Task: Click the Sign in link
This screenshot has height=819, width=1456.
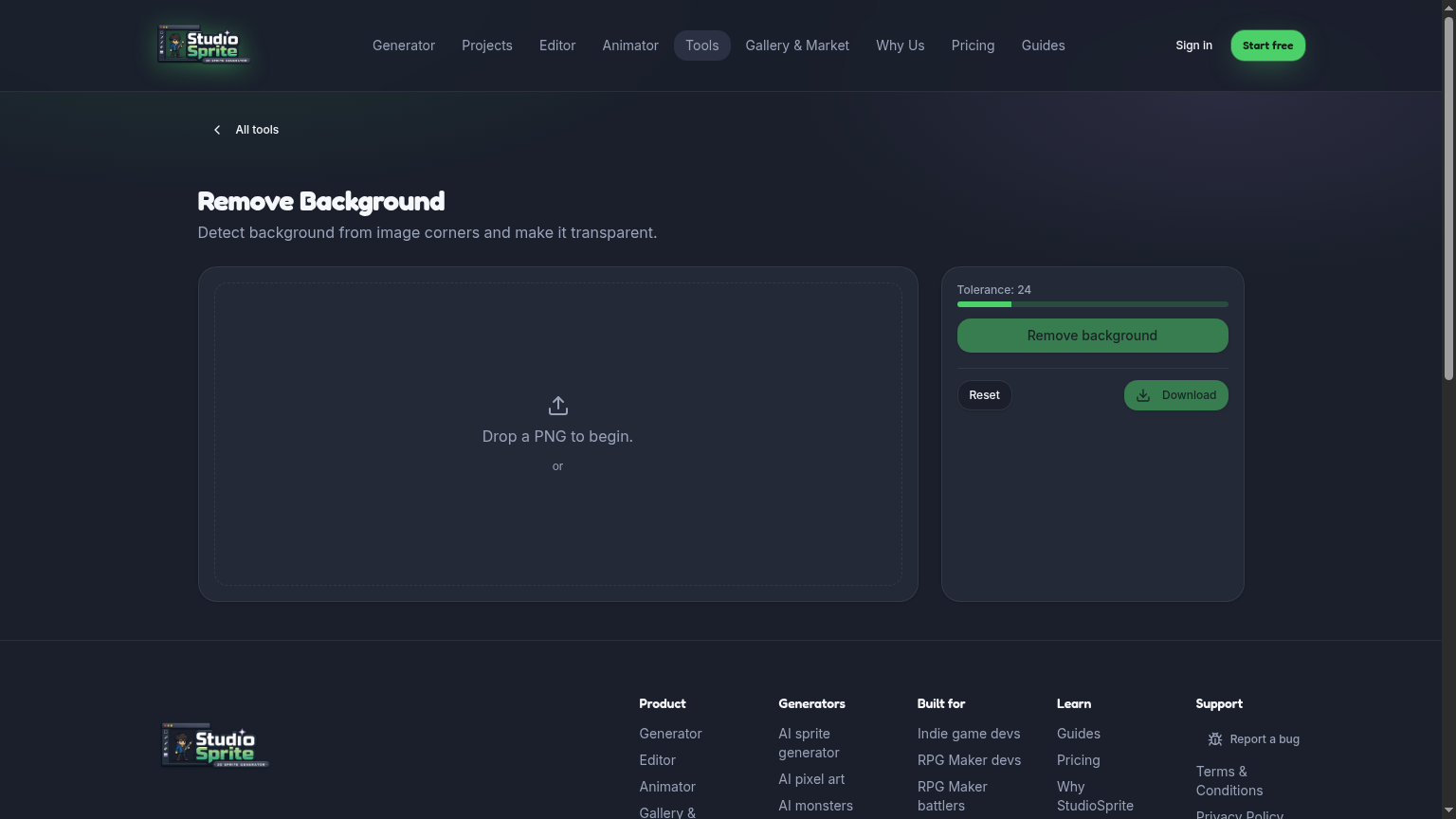Action: click(1193, 45)
